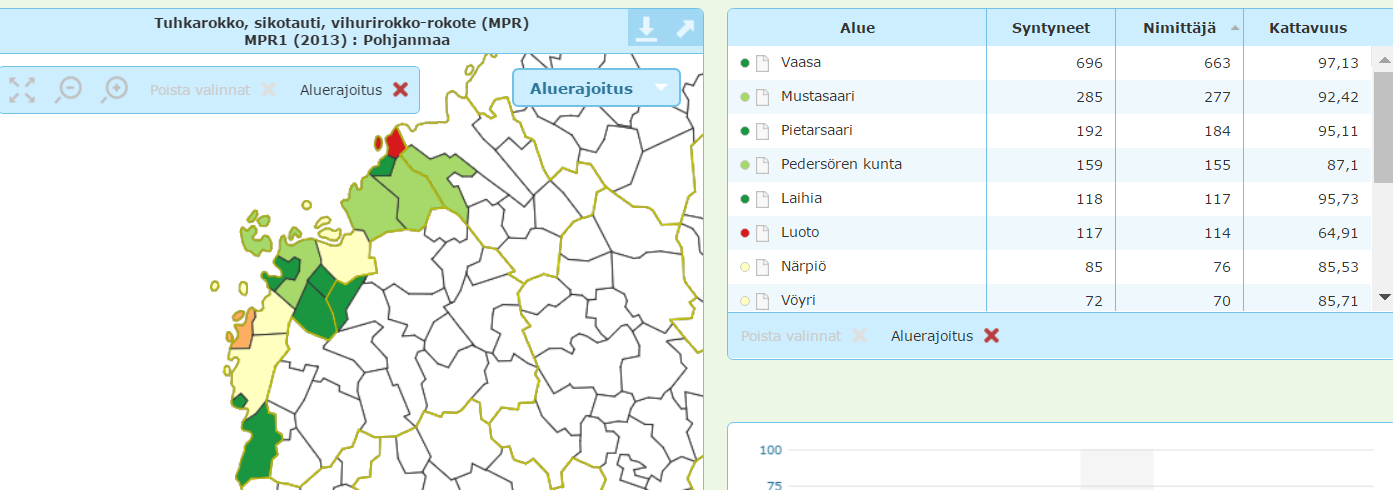Open document icon next to Laihia

coord(762,199)
